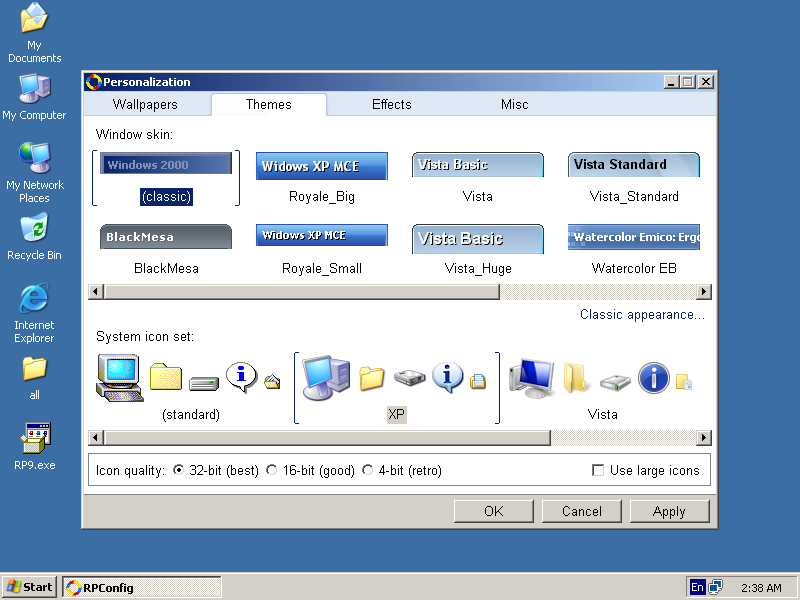The width and height of the screenshot is (800, 600).
Task: Select 16-bit (good) icon quality
Action: pos(272,470)
